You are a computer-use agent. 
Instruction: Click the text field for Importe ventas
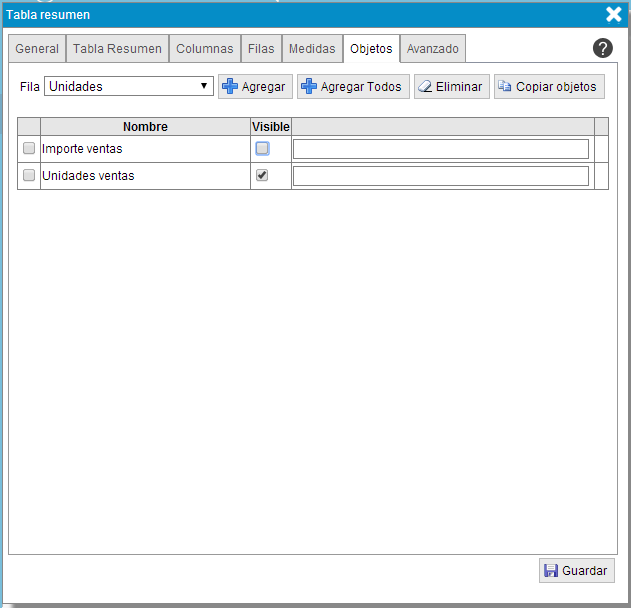pyautogui.click(x=440, y=149)
